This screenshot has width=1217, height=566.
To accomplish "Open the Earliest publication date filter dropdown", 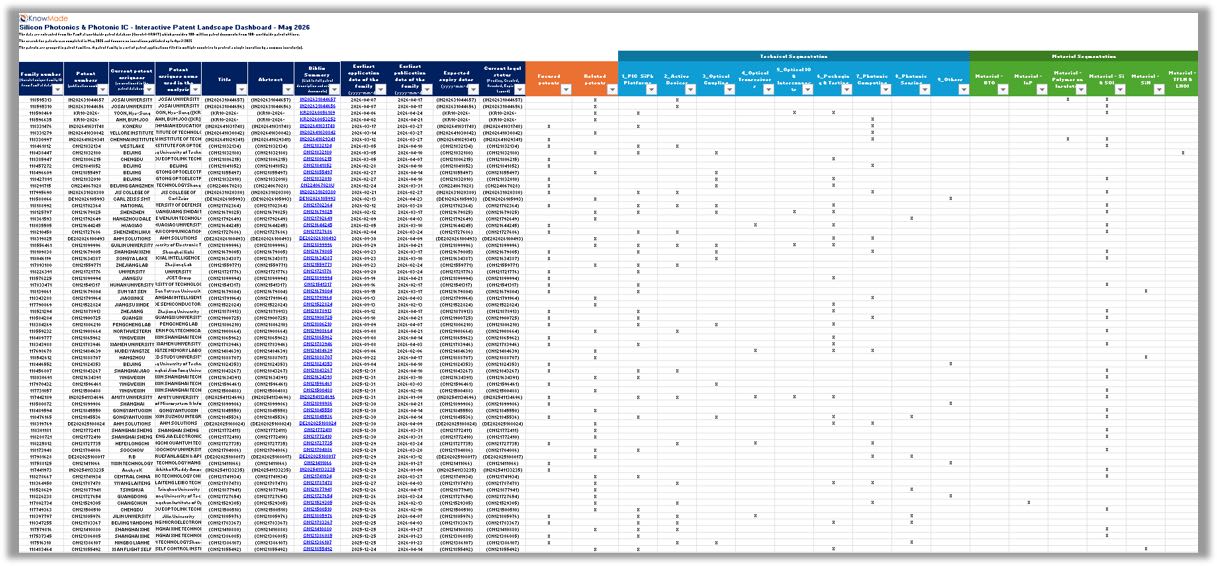I will pyautogui.click(x=426, y=89).
